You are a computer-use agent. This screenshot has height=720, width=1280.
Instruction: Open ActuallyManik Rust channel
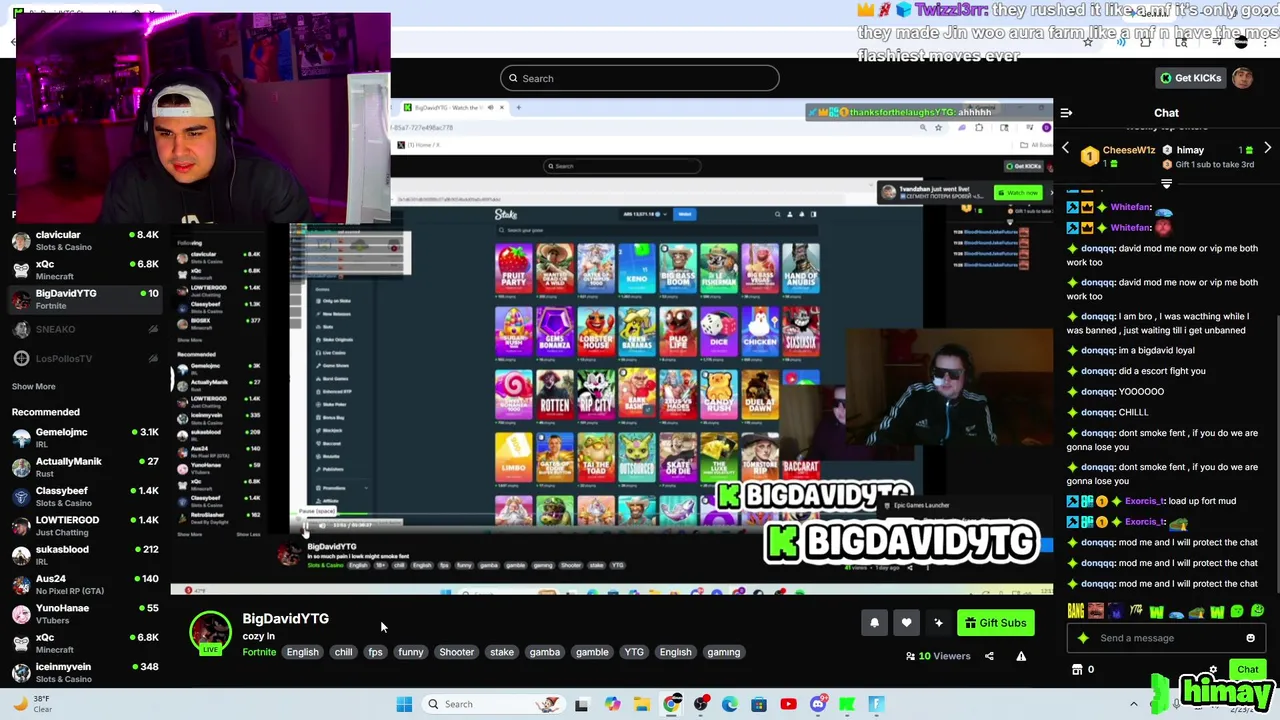[86, 467]
